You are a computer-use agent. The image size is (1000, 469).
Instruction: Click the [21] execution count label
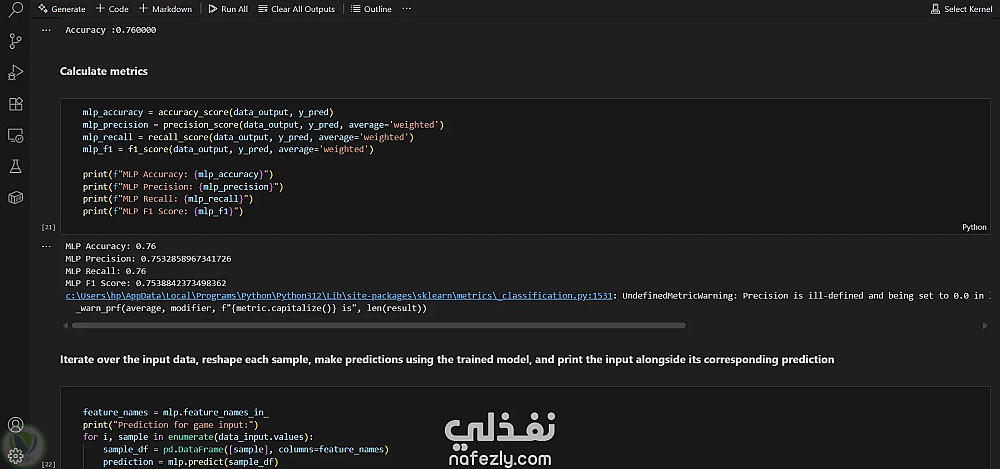point(48,227)
